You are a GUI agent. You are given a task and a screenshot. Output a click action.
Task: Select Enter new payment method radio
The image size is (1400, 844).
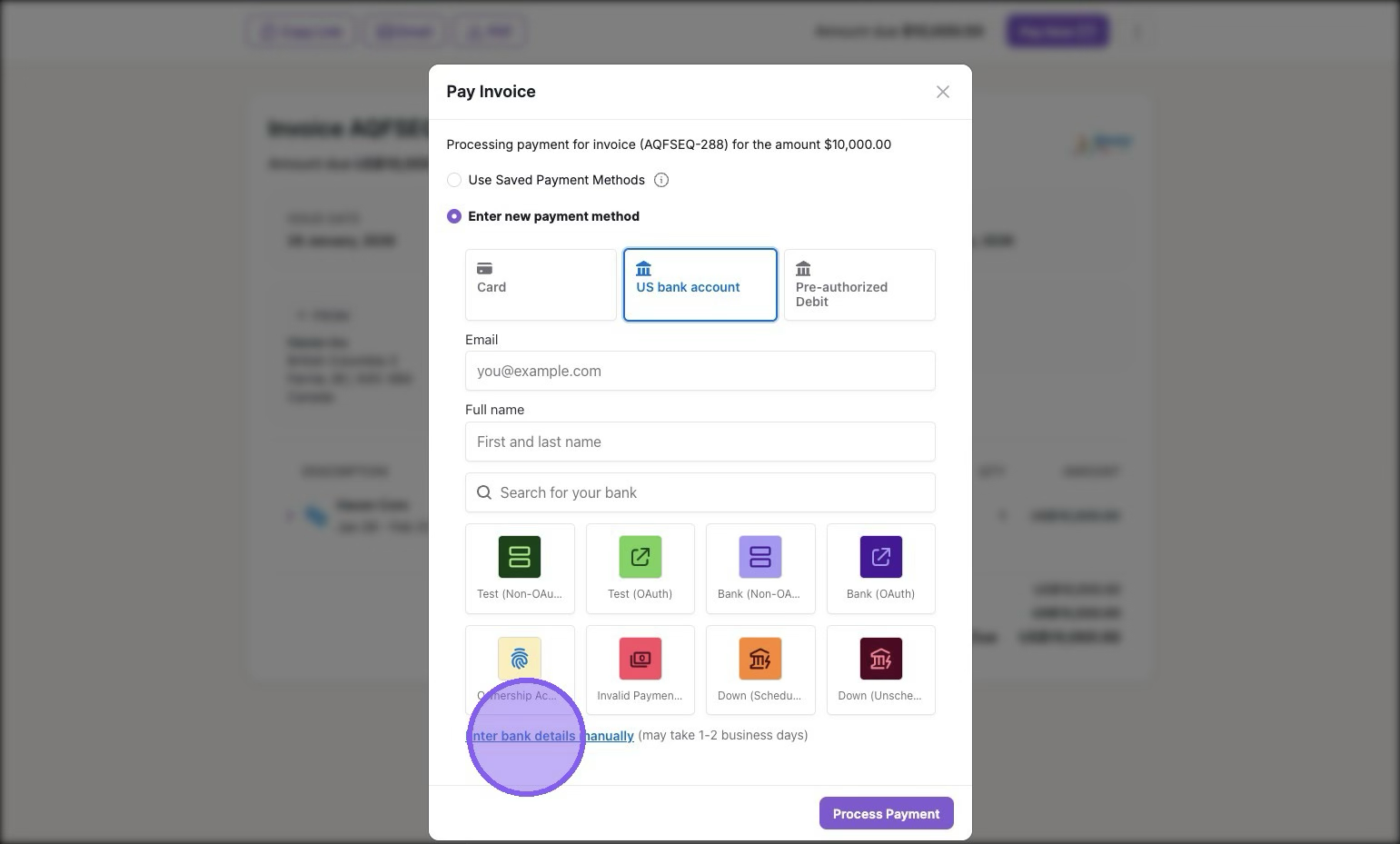(x=454, y=216)
